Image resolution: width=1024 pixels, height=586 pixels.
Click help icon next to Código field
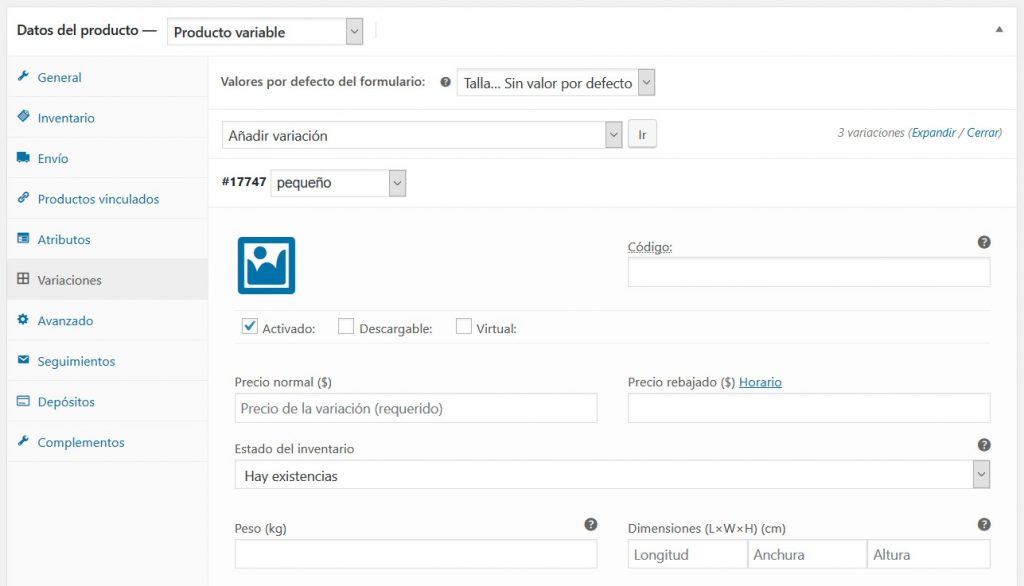coord(983,242)
